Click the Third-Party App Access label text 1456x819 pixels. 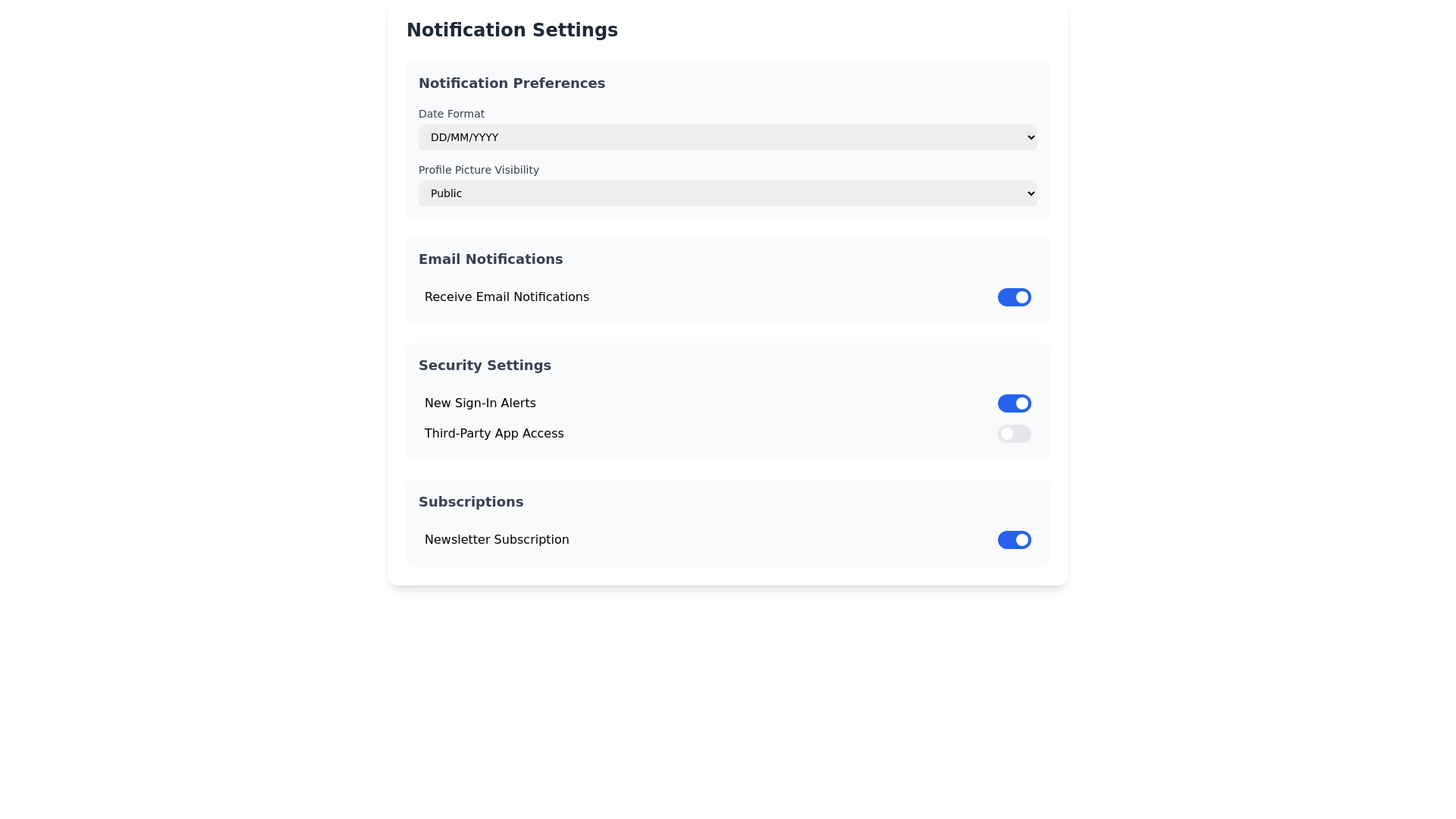click(494, 434)
